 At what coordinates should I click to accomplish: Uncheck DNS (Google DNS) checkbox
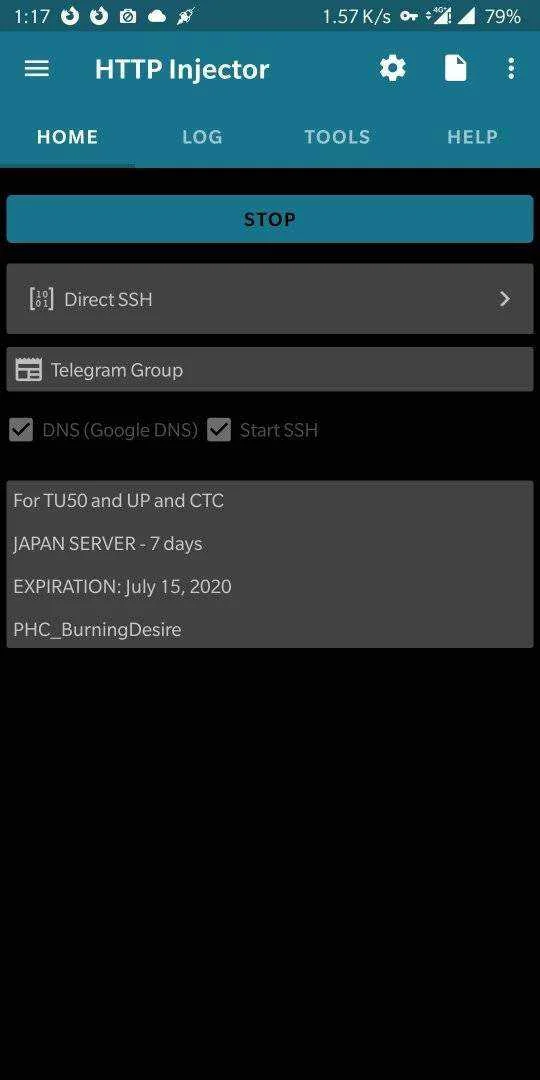pyautogui.click(x=21, y=430)
